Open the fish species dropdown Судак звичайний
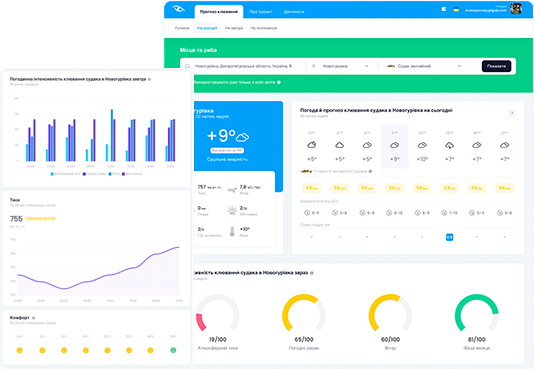534x369 pixels. pyautogui.click(x=424, y=66)
